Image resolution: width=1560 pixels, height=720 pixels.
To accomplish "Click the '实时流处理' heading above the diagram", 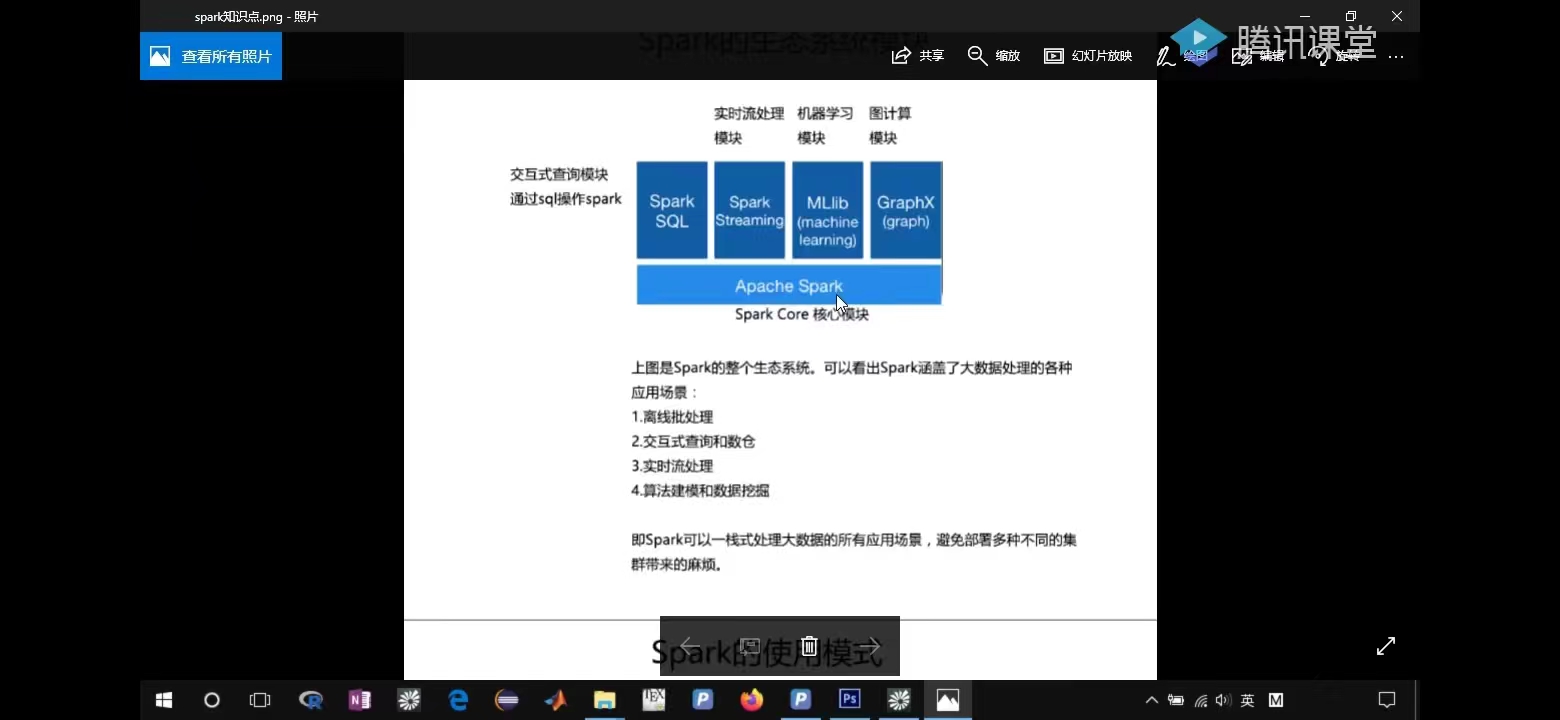I will point(749,113).
